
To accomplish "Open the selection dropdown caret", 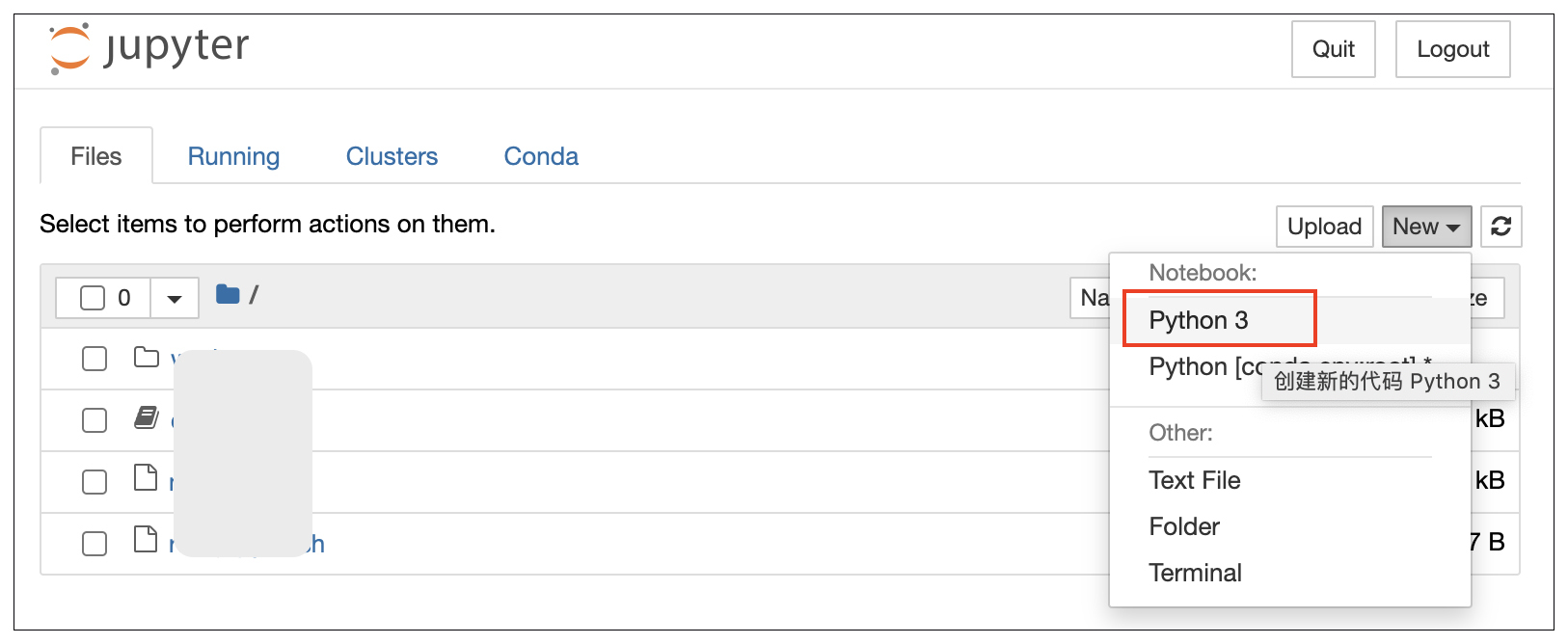I will 175,298.
